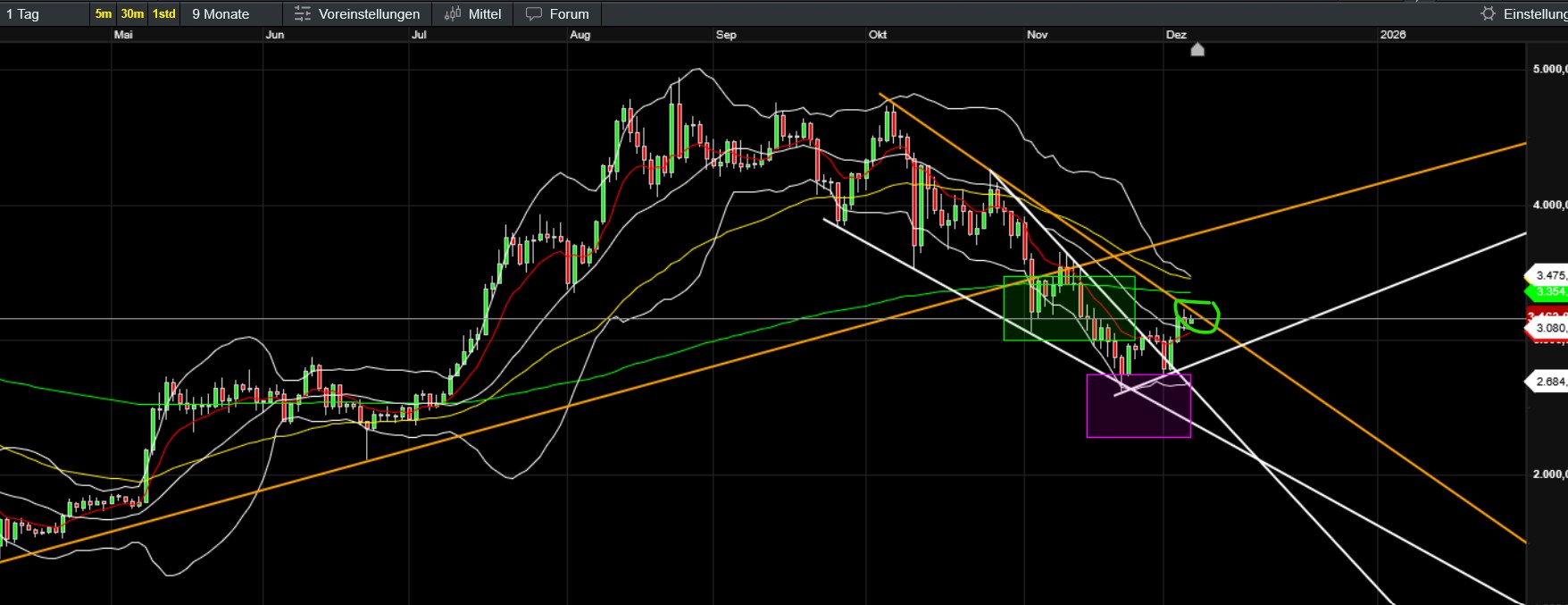Click the 2026 label on time axis
The image size is (1568, 605).
[1393, 34]
